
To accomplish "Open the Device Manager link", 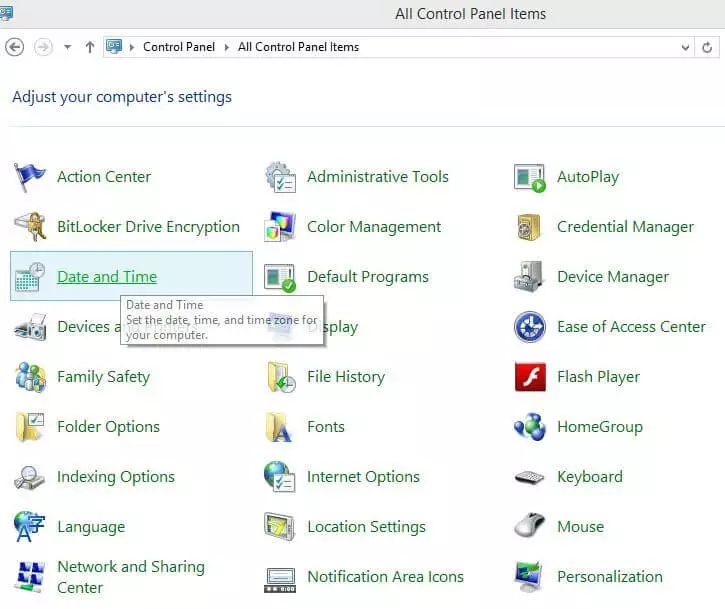I will pyautogui.click(x=613, y=277).
